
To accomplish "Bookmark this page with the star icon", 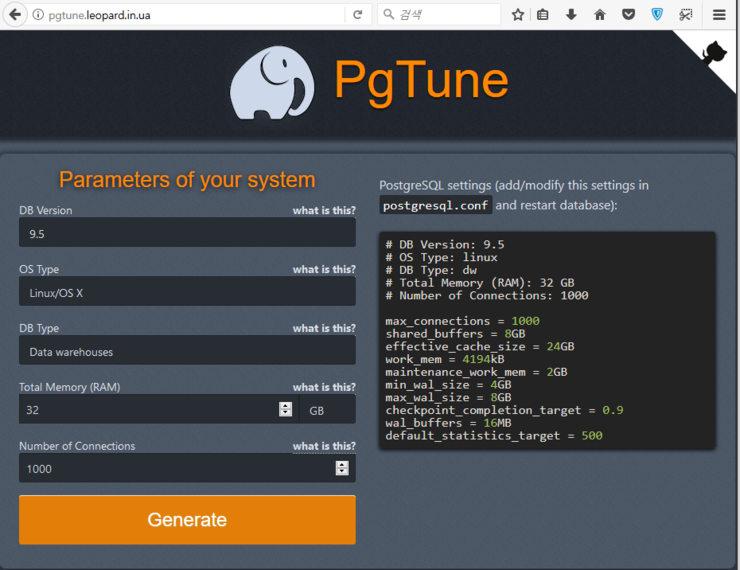I will click(x=518, y=15).
